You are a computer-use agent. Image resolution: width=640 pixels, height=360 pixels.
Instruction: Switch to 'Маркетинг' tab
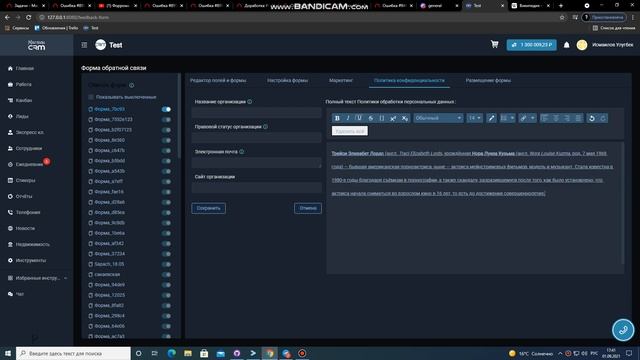point(341,80)
